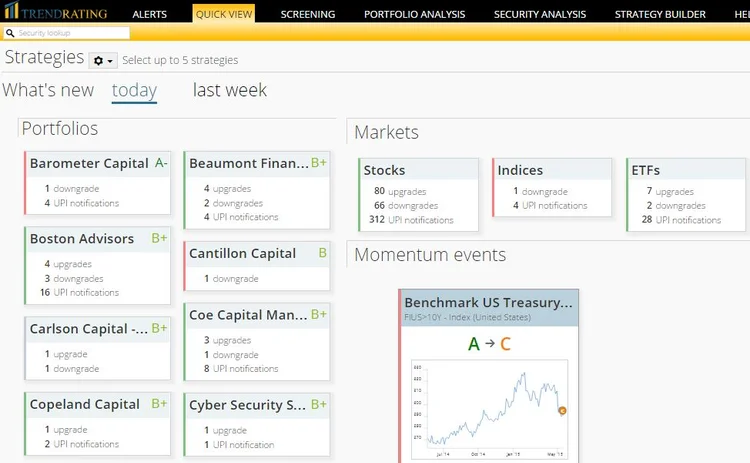This screenshot has height=463, width=750.
Task: Open Carlson Capital portfolio card
Action: pos(98,349)
